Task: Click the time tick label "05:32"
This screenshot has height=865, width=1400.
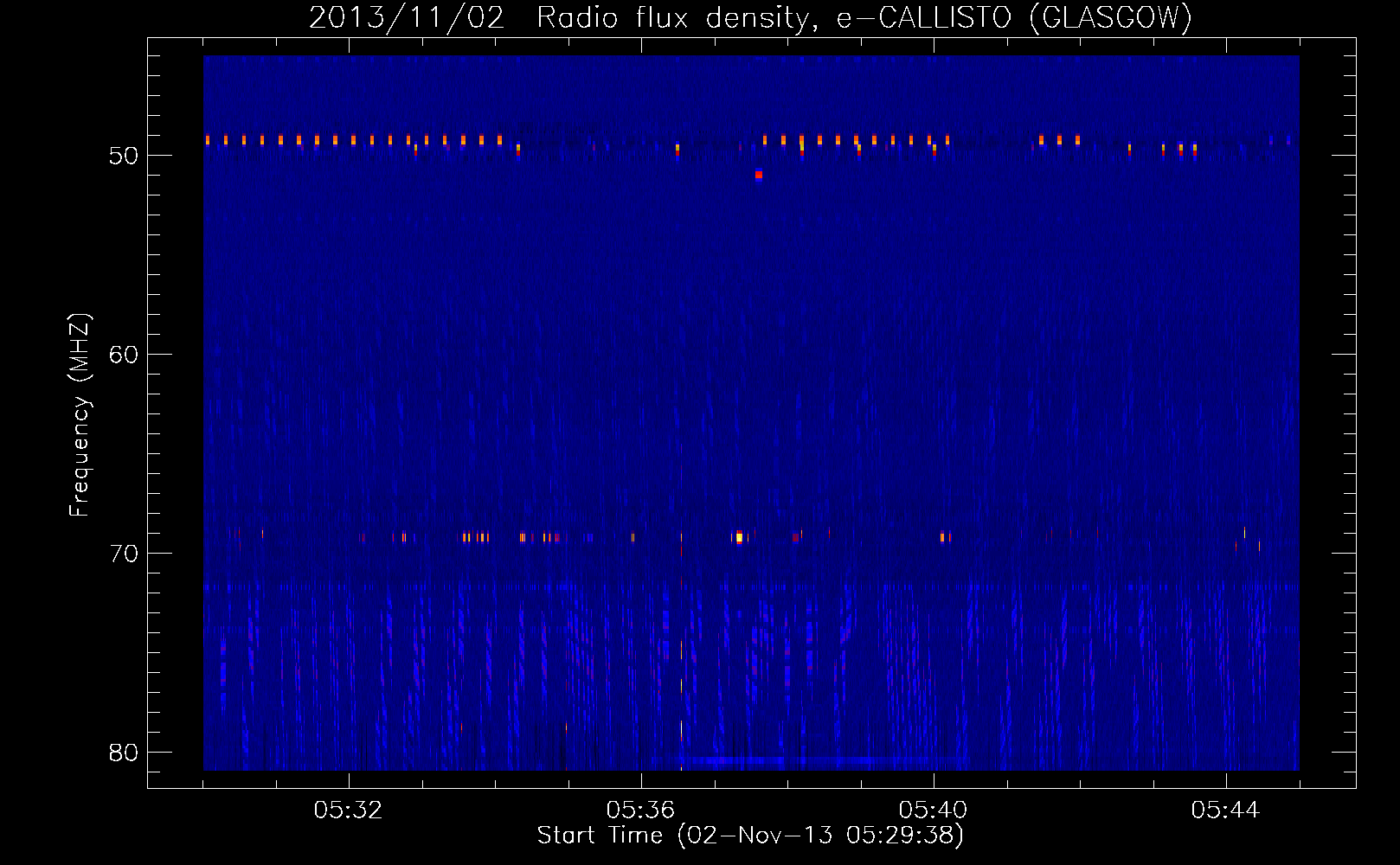Action: 348,811
